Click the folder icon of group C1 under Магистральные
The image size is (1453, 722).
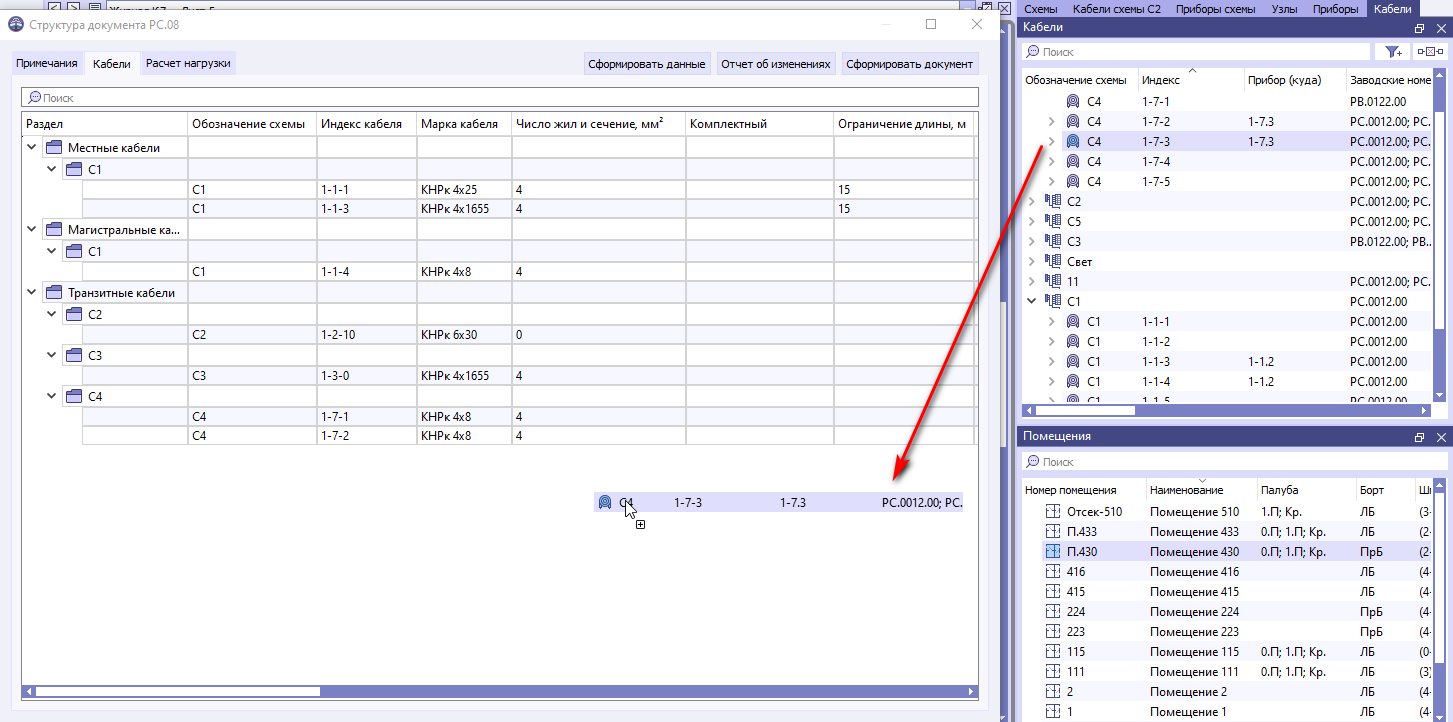pyautogui.click(x=73, y=251)
